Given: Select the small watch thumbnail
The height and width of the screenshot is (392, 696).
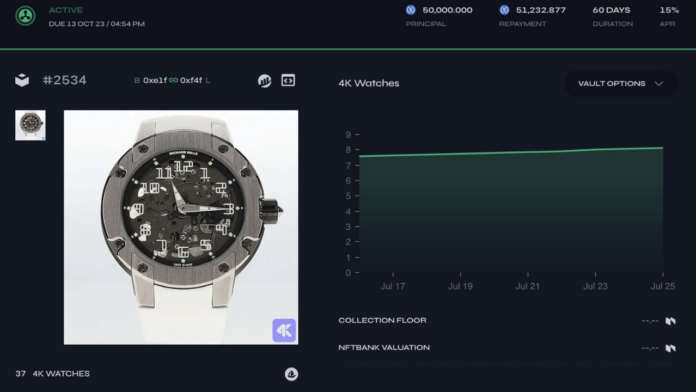Looking at the screenshot, I should click(x=30, y=125).
